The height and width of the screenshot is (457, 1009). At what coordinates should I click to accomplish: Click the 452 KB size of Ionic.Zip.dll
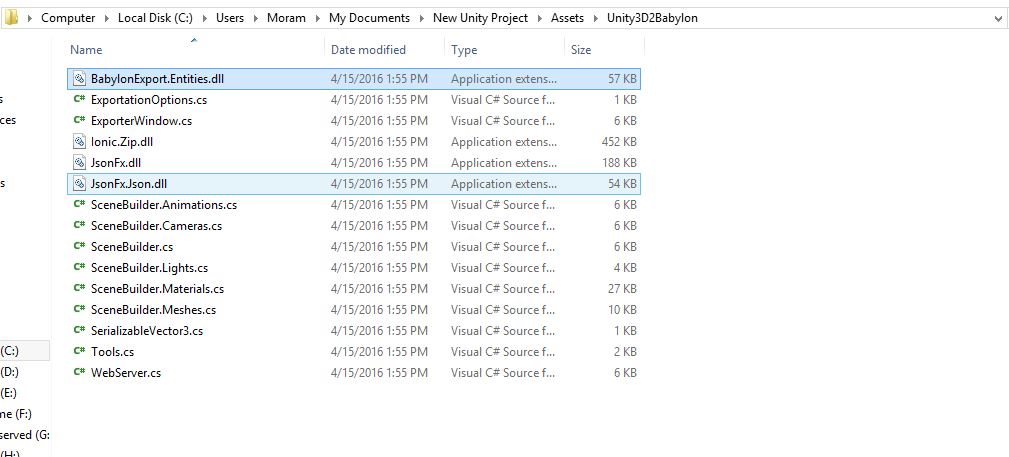pyautogui.click(x=618, y=142)
